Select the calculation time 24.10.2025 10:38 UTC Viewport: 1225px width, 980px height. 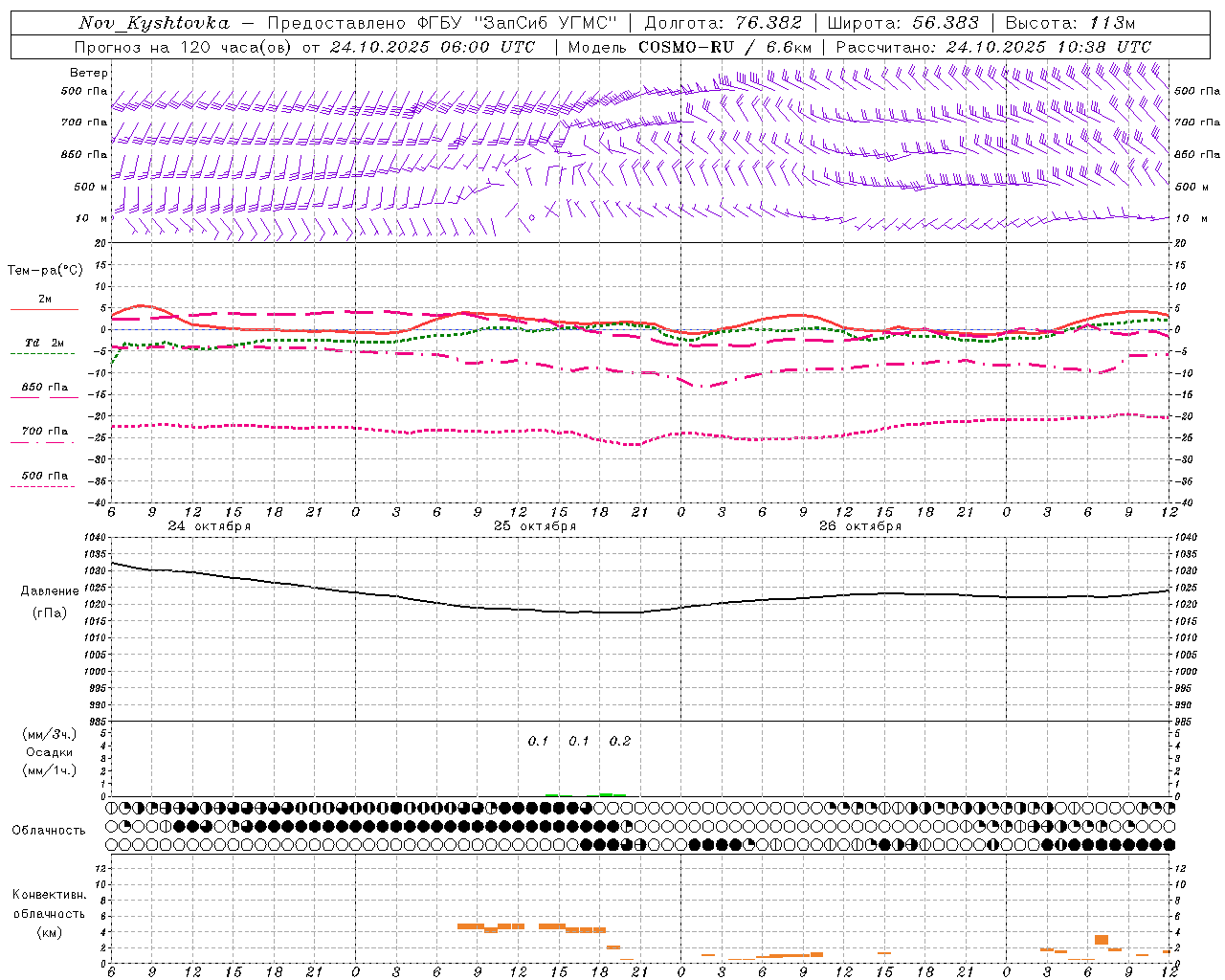point(1049,47)
